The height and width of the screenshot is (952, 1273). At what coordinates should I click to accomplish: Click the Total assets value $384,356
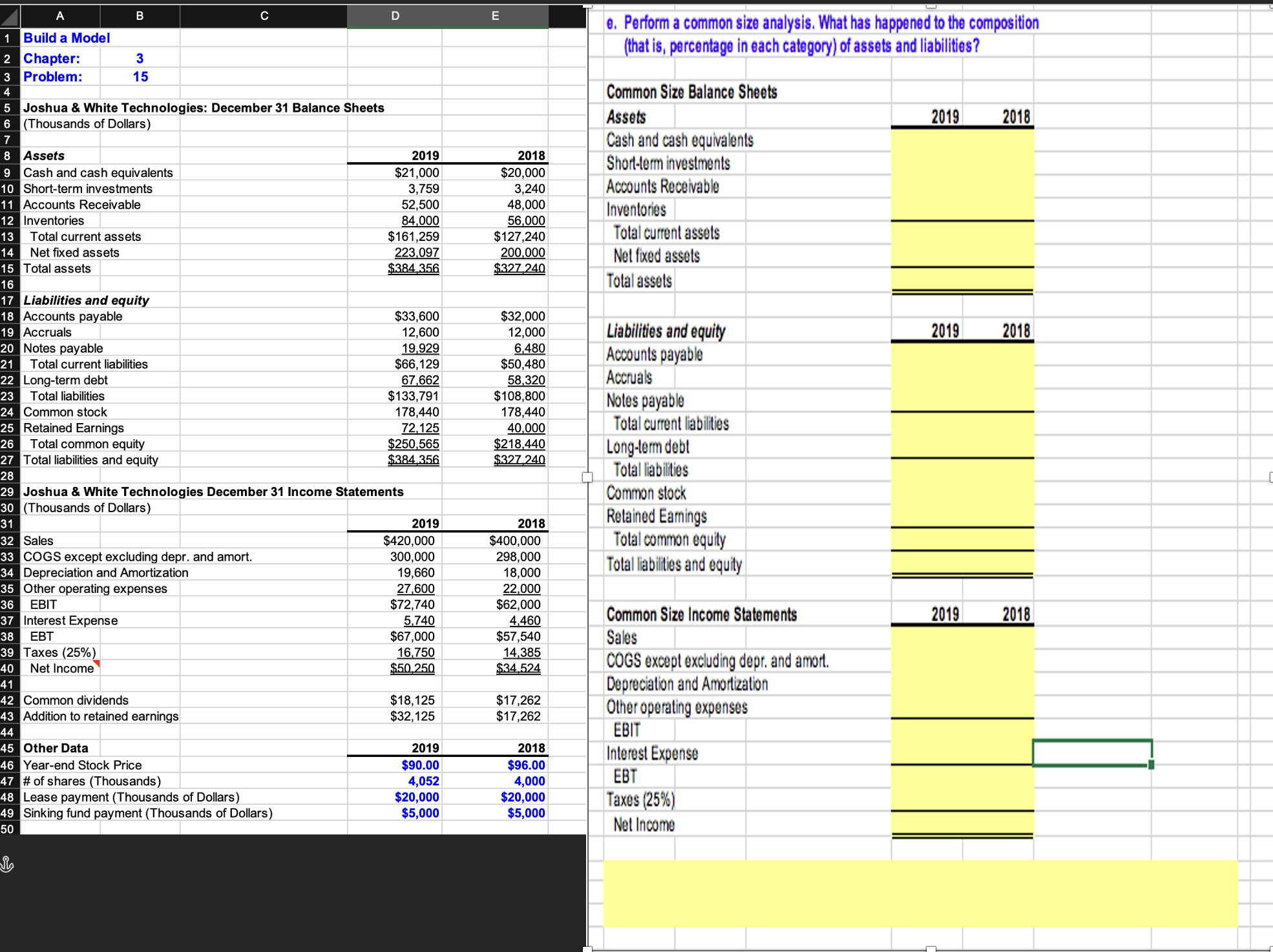click(x=413, y=268)
